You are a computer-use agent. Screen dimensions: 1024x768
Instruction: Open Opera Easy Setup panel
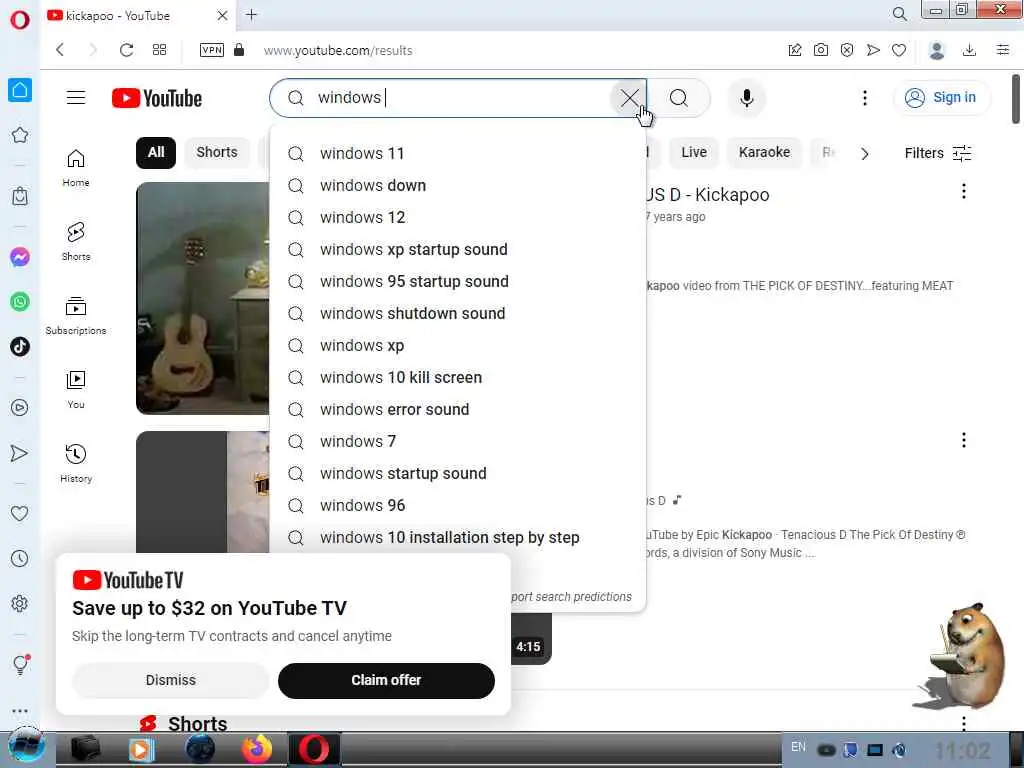1002,50
